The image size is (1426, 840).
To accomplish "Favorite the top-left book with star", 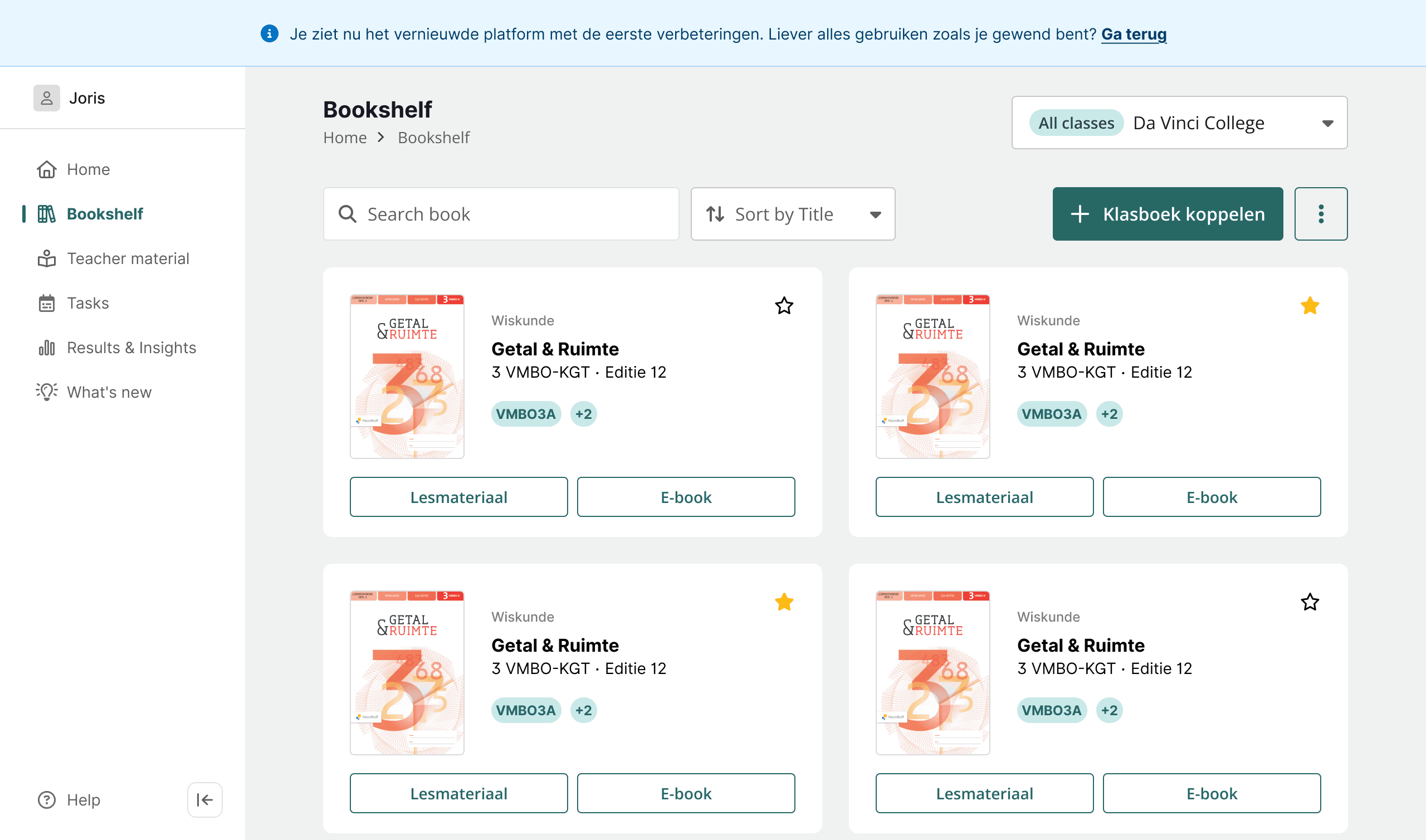I will (784, 306).
